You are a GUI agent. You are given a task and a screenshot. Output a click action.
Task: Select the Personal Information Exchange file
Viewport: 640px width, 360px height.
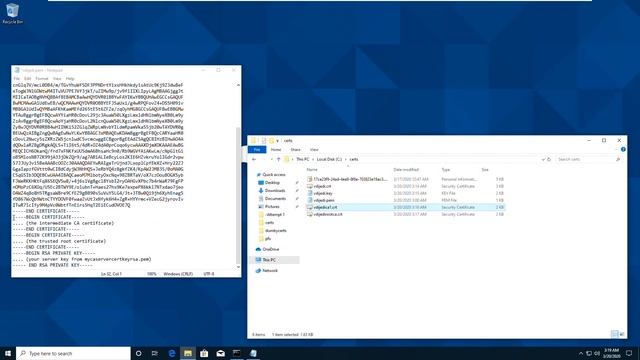[406, 179]
